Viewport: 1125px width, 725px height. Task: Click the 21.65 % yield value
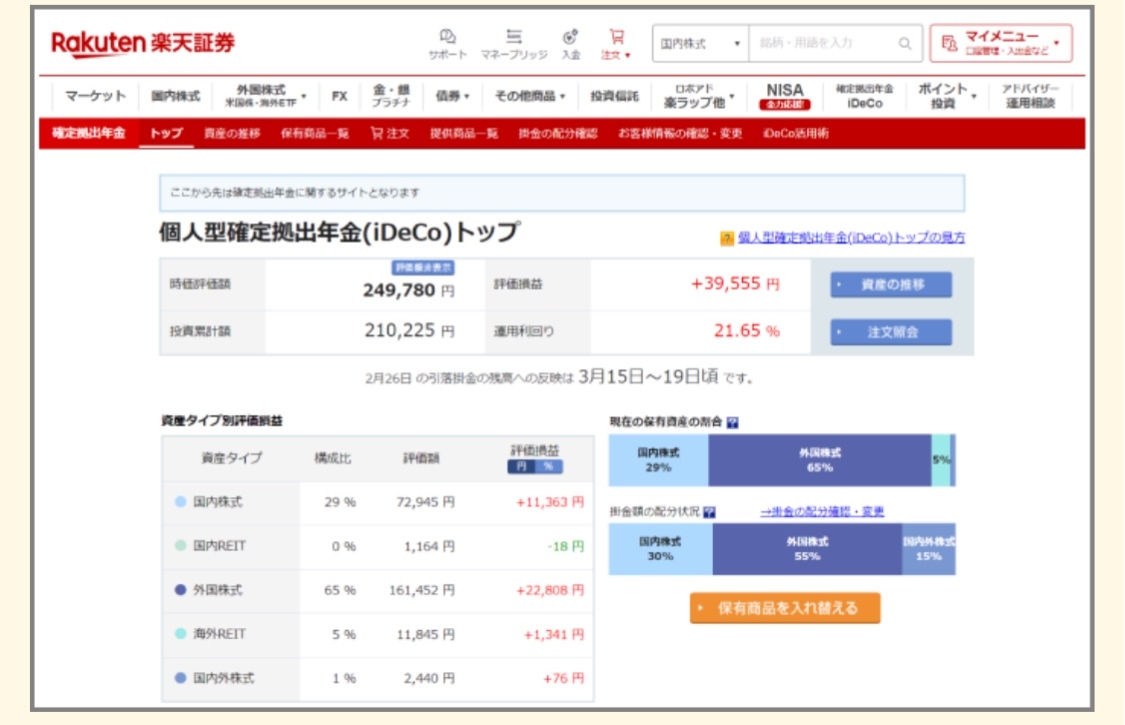point(746,331)
